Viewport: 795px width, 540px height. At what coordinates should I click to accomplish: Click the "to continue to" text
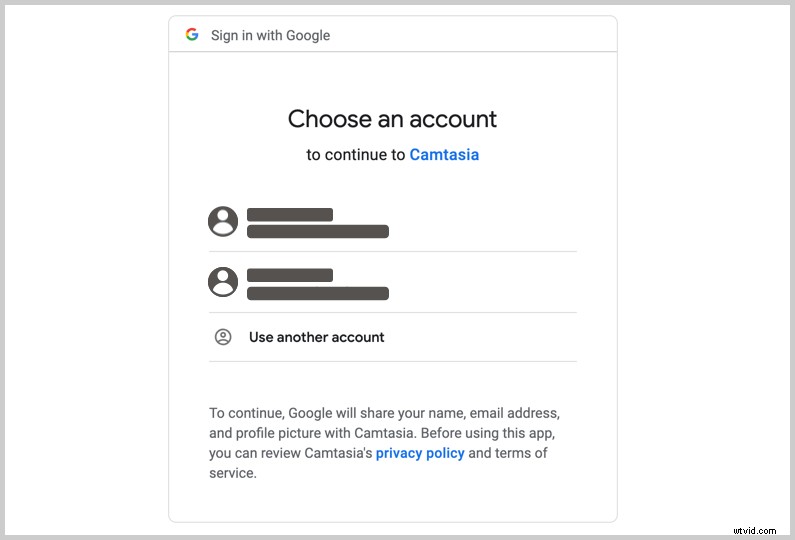tap(356, 155)
